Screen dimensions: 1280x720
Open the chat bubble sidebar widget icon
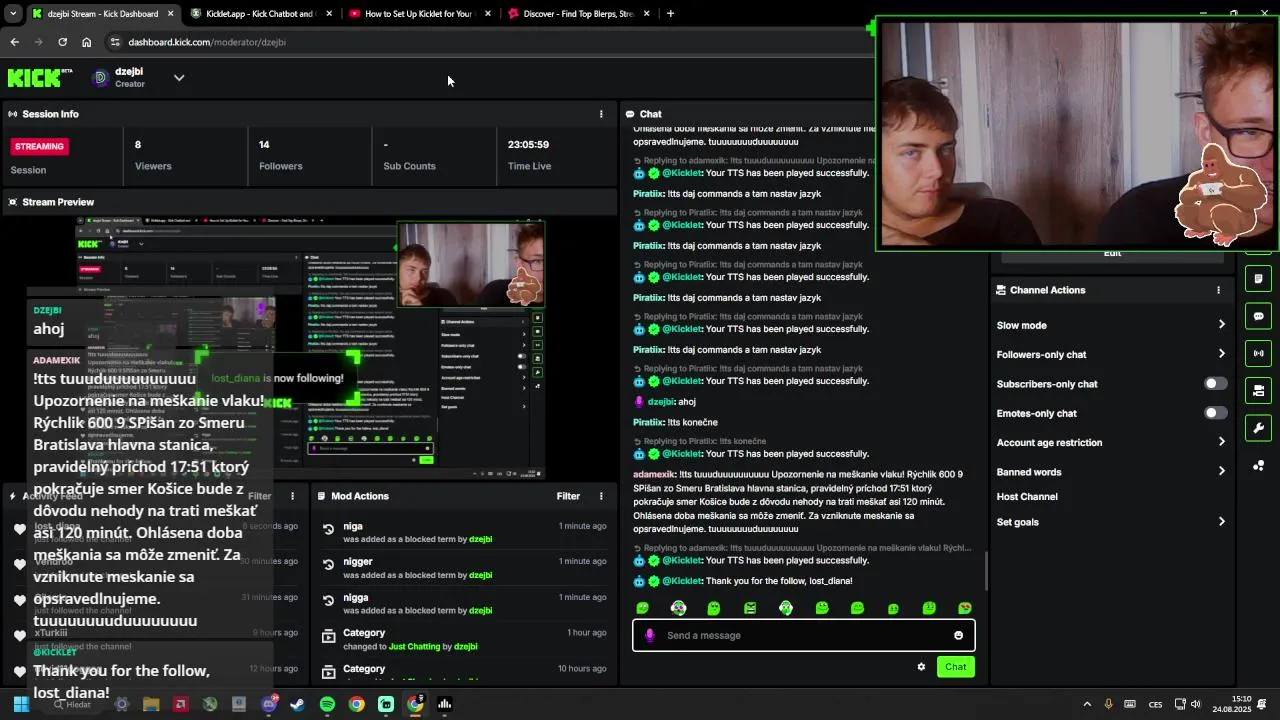point(1258,316)
